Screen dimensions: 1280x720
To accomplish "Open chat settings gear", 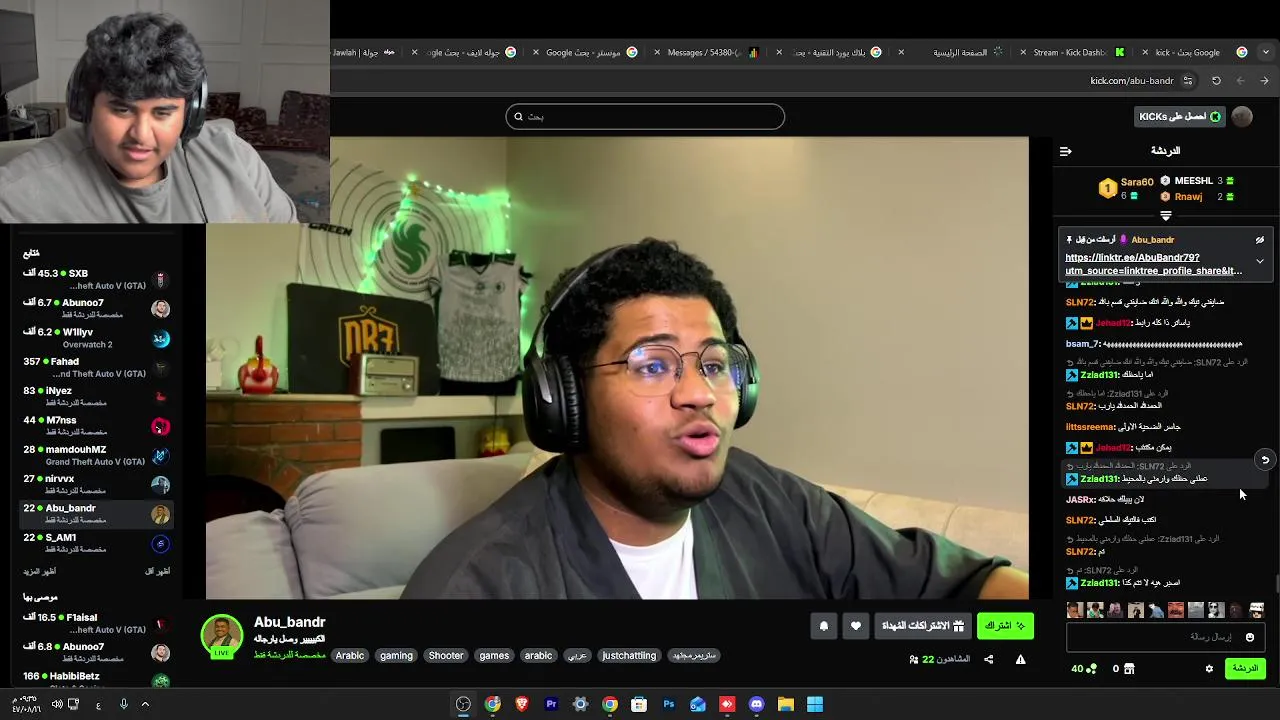I will [x=1209, y=669].
